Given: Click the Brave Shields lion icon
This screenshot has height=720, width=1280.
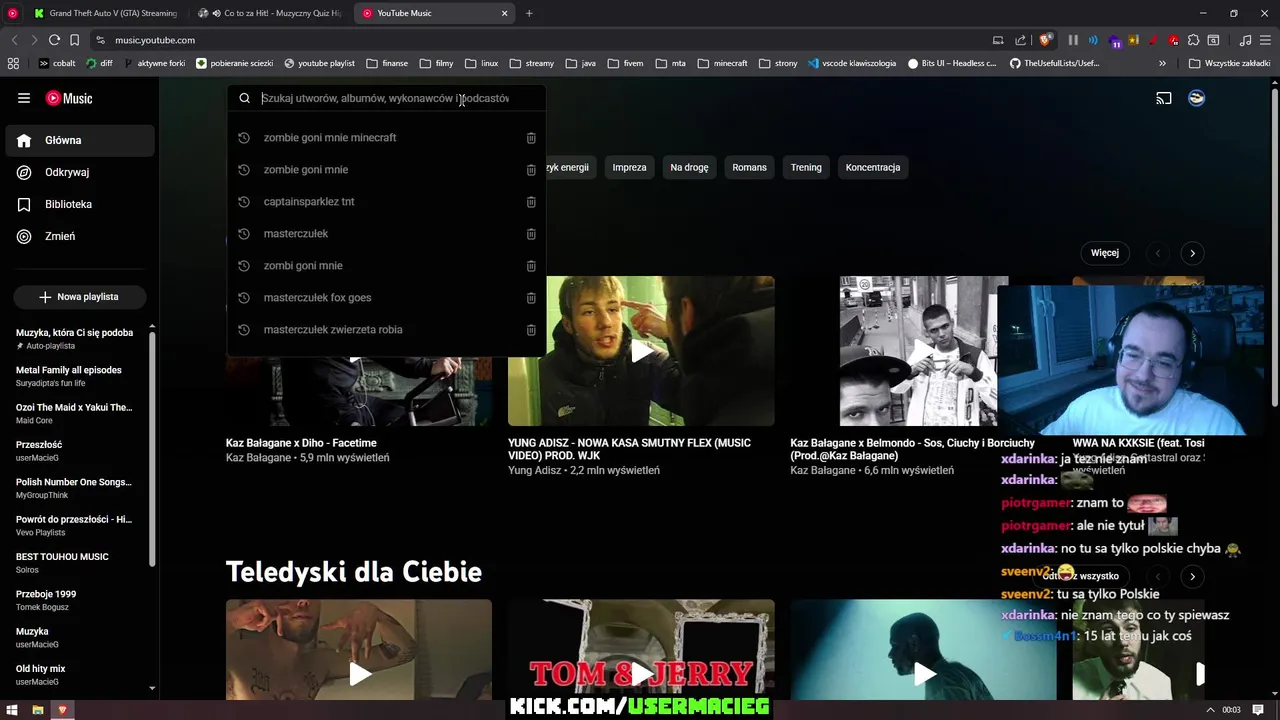Looking at the screenshot, I should [x=1046, y=40].
